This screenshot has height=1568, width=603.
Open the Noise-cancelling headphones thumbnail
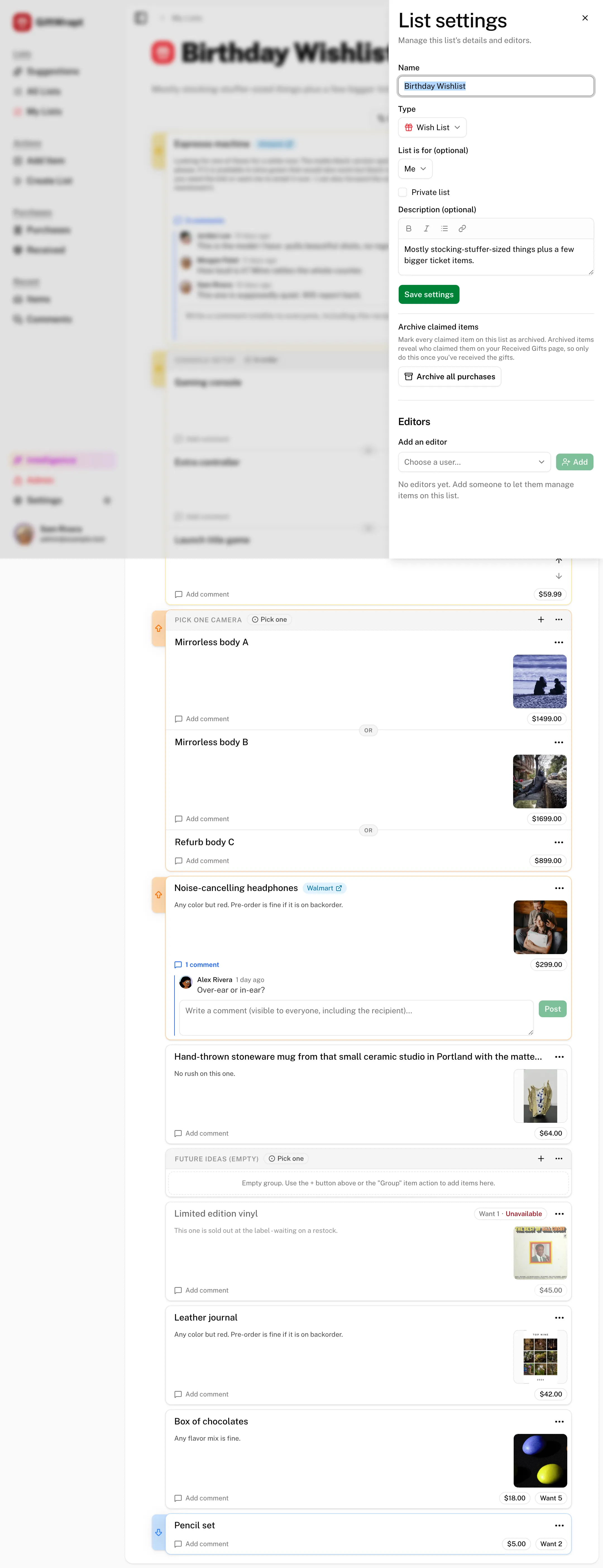540,927
